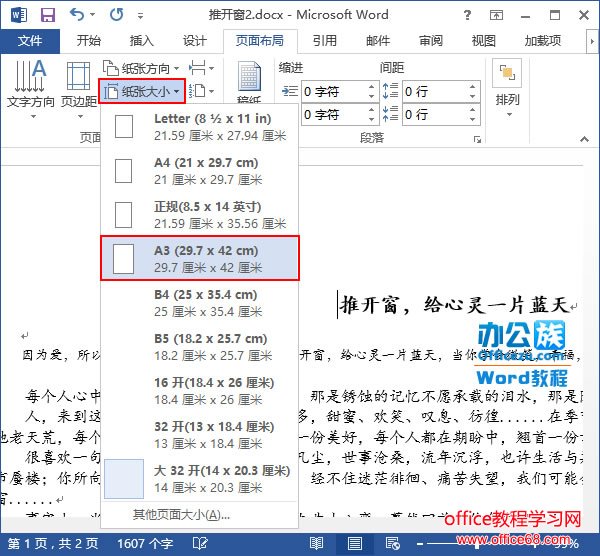Choose B5 (18.2 x 25.7 cm) paper size
Viewport: 600px width, 556px height.
199,347
